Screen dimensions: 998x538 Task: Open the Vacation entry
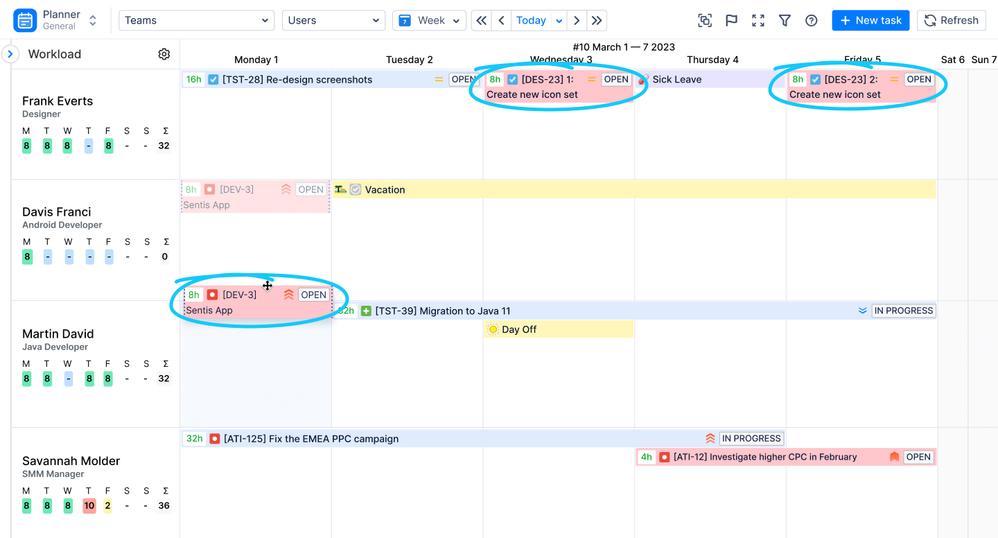point(634,190)
